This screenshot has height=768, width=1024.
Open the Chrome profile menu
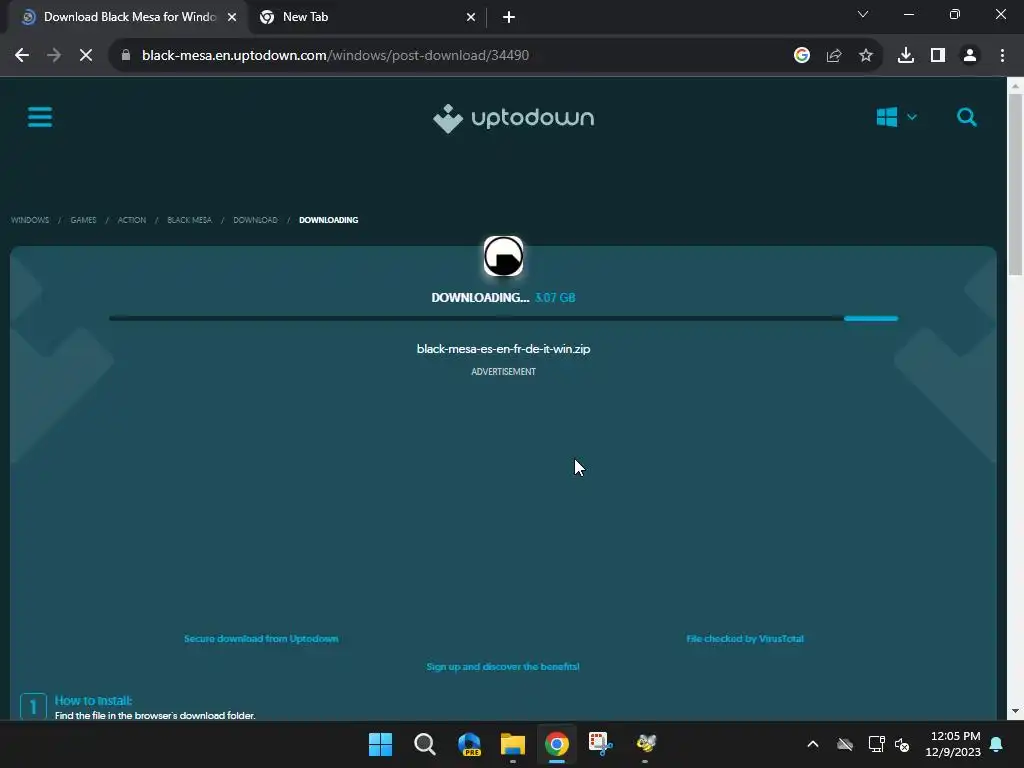(x=970, y=56)
